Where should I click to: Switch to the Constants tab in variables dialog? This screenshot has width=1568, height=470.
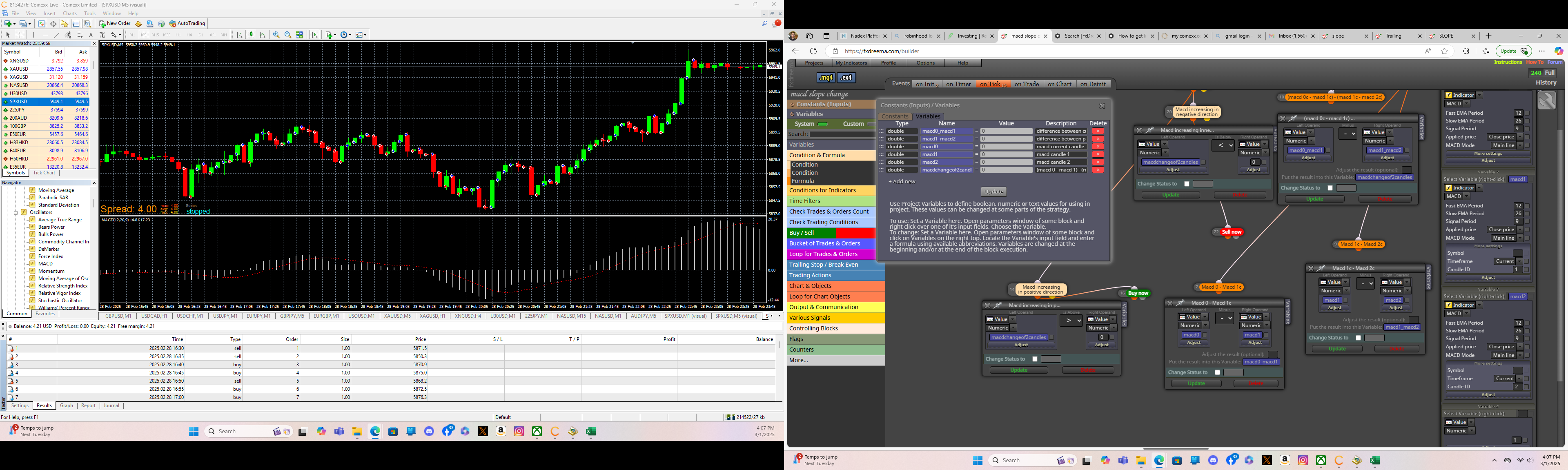(895, 116)
